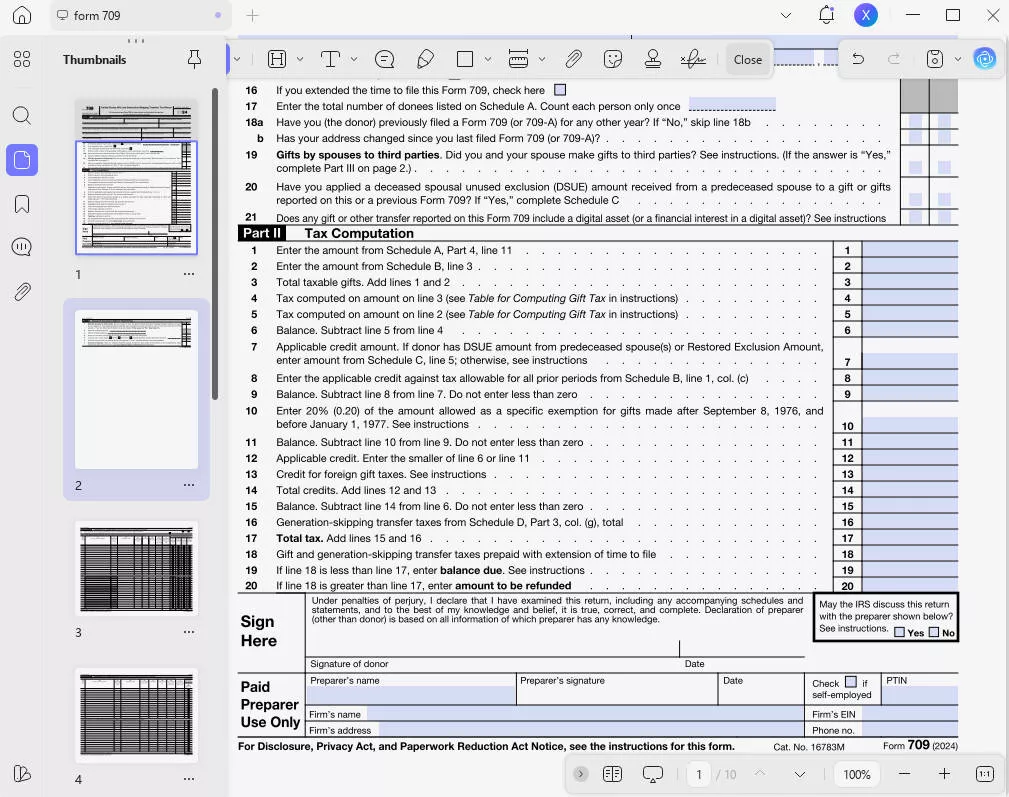Switch to the form 709 tab
Viewport: 1009px width, 797px height.
click(136, 16)
